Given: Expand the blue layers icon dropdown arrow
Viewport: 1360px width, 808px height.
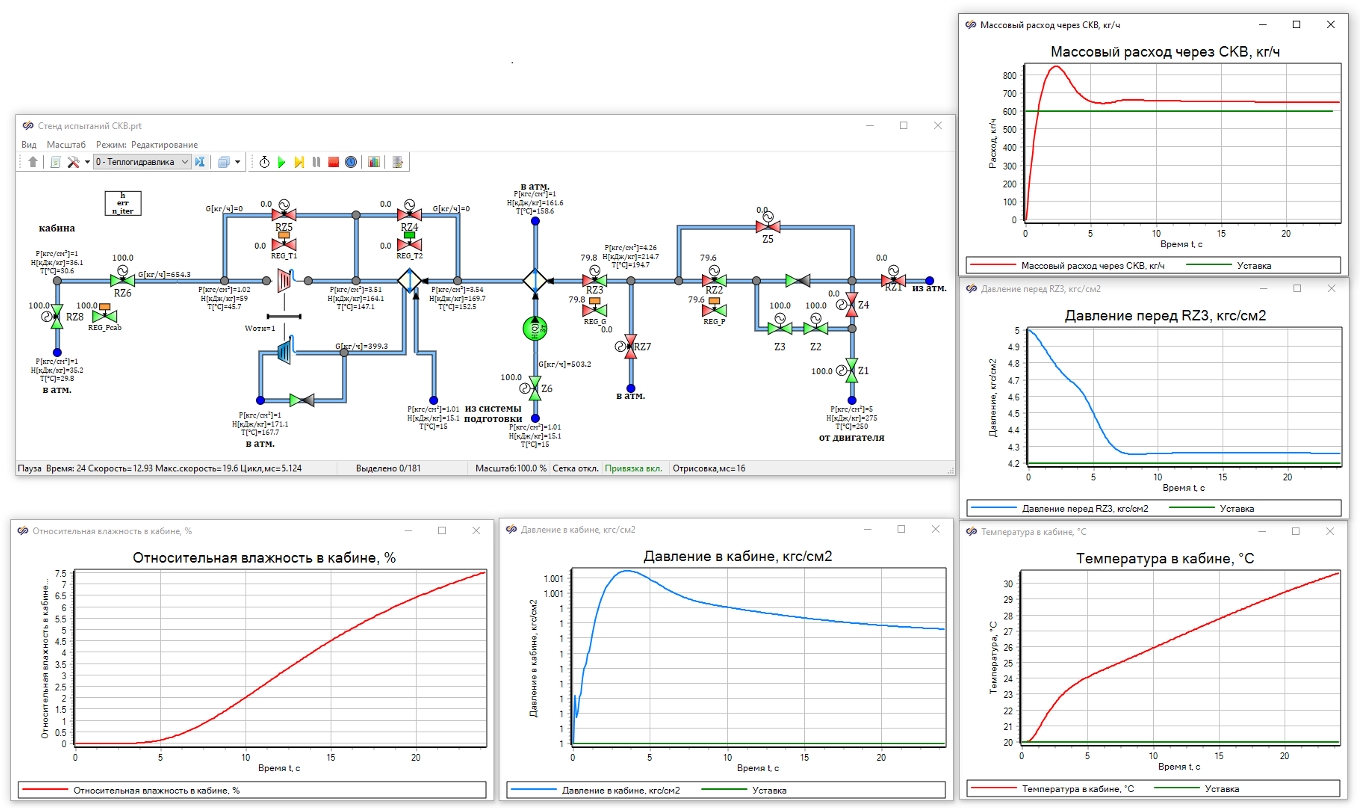Looking at the screenshot, I should point(237,162).
